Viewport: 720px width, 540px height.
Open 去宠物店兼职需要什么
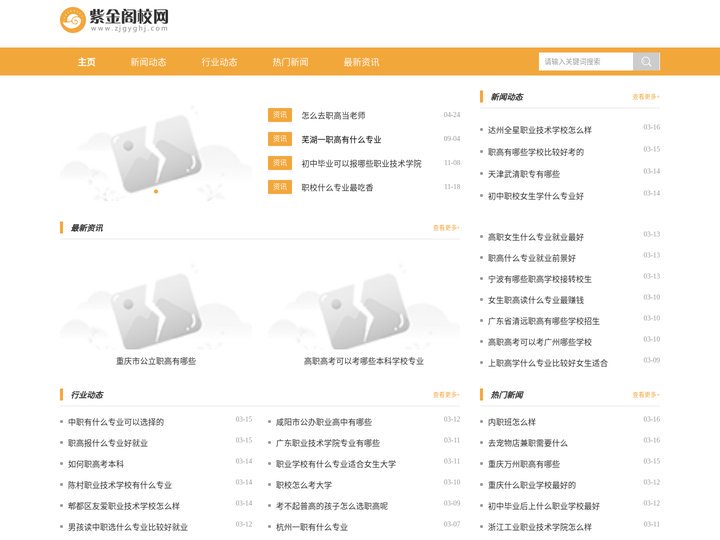click(528, 443)
